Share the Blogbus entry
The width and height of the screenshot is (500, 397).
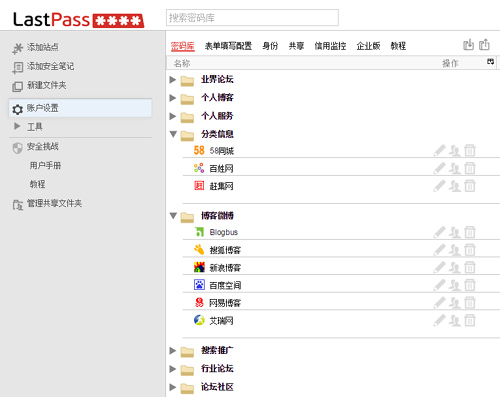[x=454, y=232]
